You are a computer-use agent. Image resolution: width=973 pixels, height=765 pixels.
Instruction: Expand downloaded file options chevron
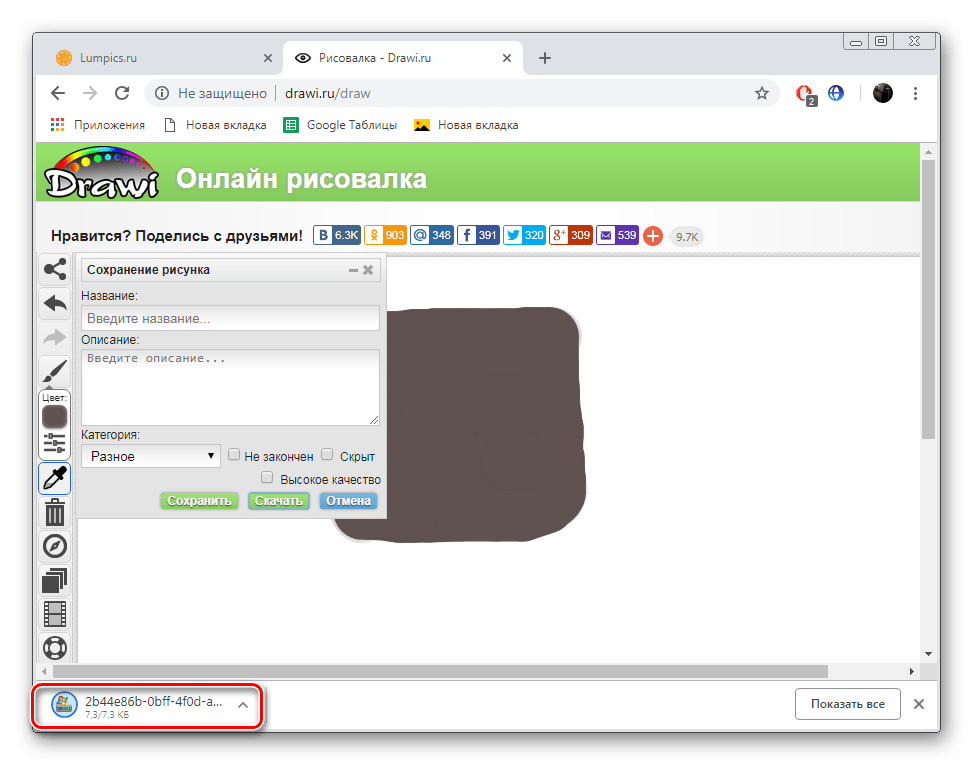tap(242, 705)
